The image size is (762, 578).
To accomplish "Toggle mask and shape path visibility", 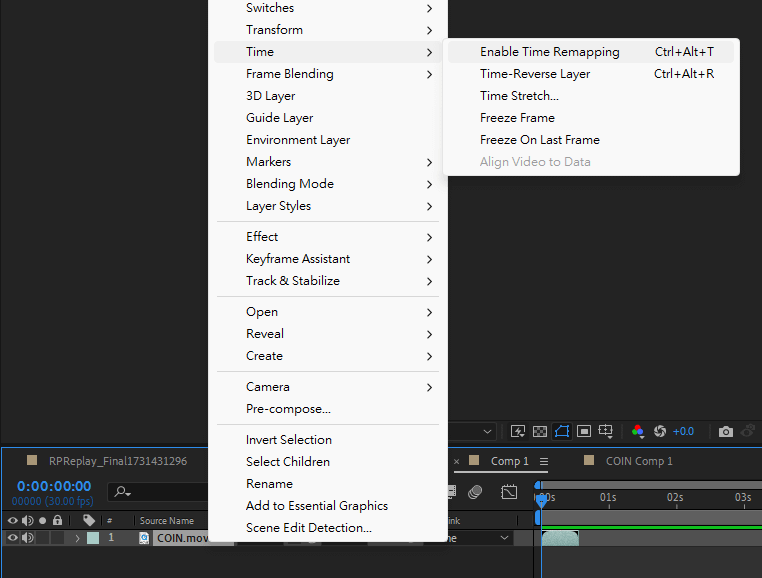I will (562, 432).
